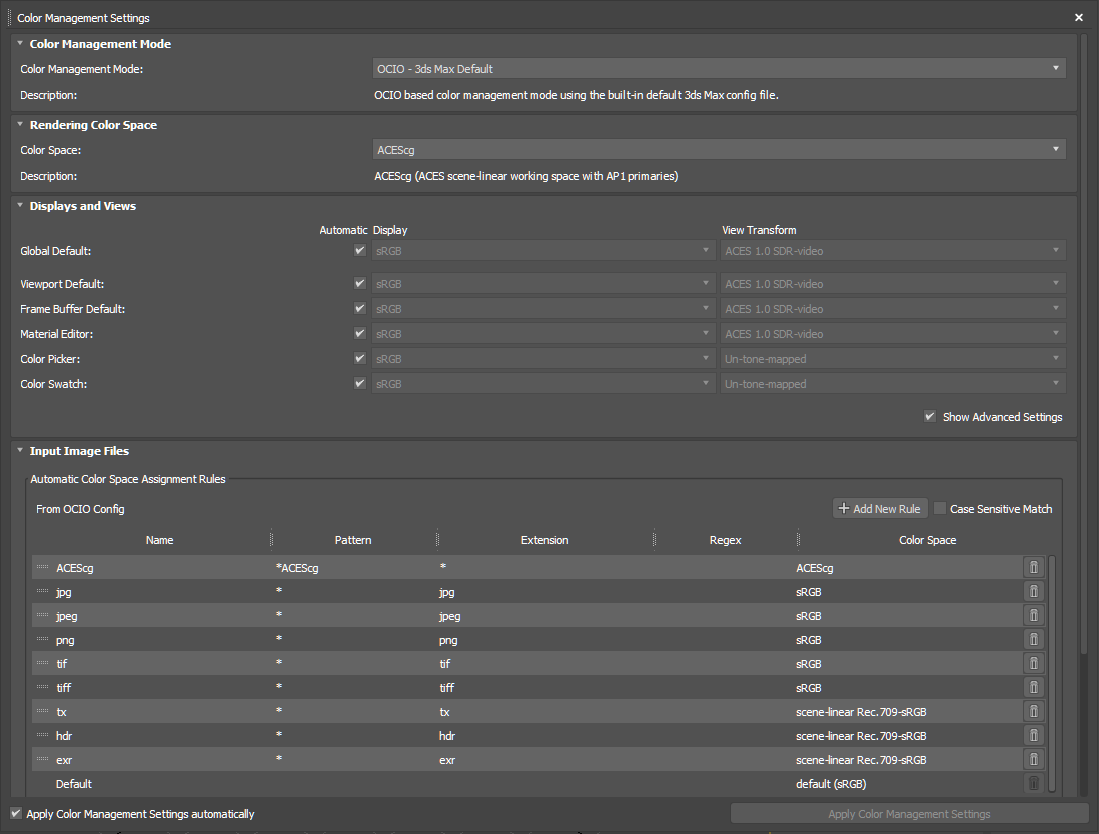
Task: Uncheck Automatic for Global Default
Action: click(360, 250)
